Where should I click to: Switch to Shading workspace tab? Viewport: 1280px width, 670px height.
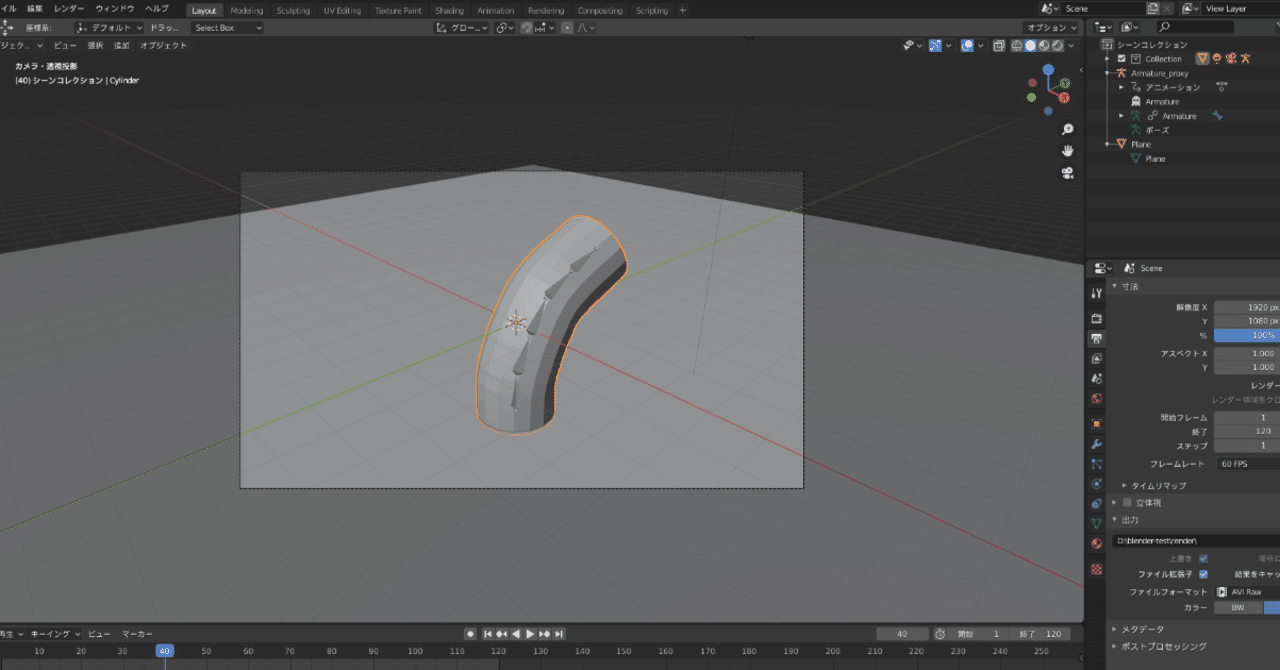(x=449, y=10)
